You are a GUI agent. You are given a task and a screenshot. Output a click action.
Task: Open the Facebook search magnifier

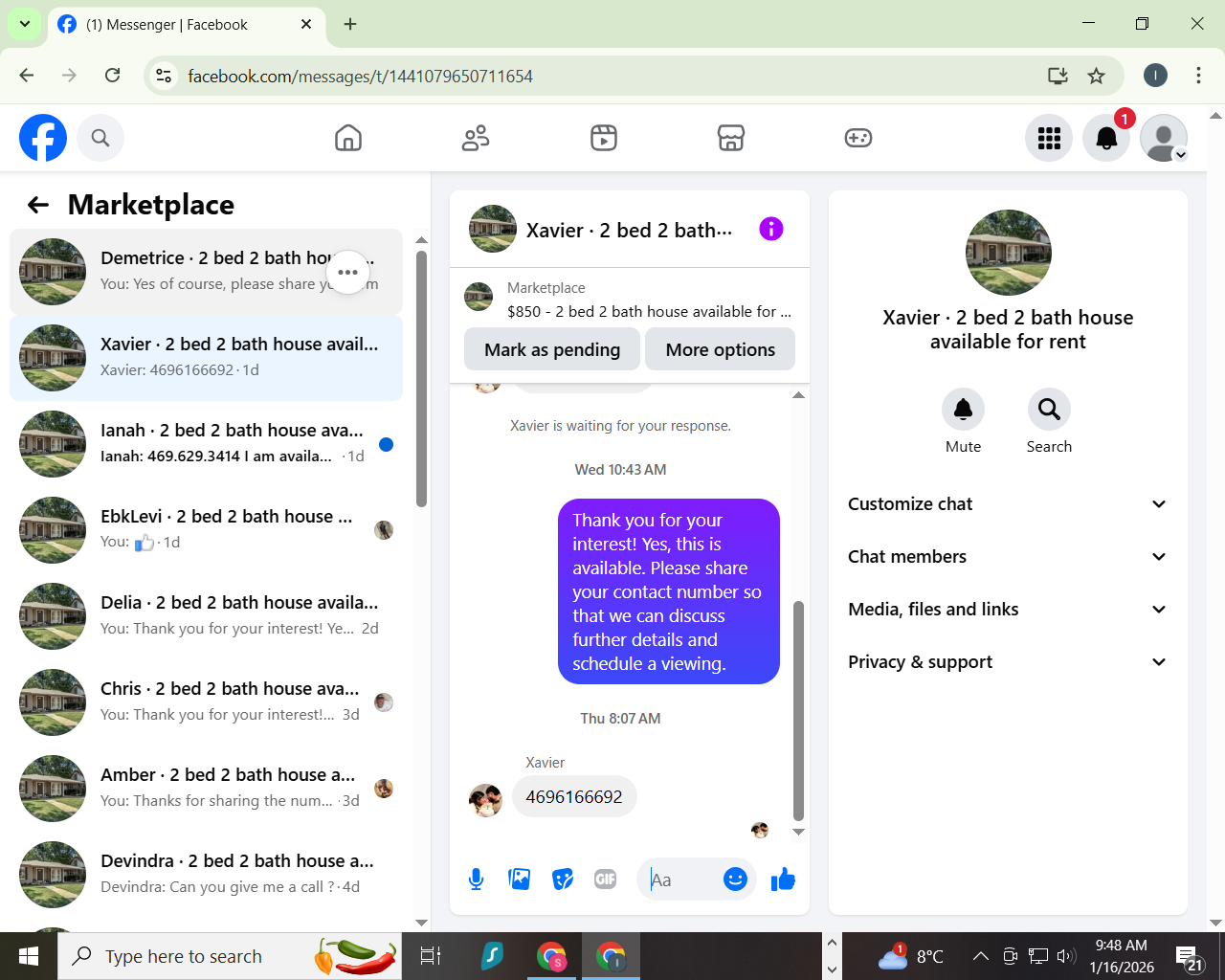click(x=100, y=138)
